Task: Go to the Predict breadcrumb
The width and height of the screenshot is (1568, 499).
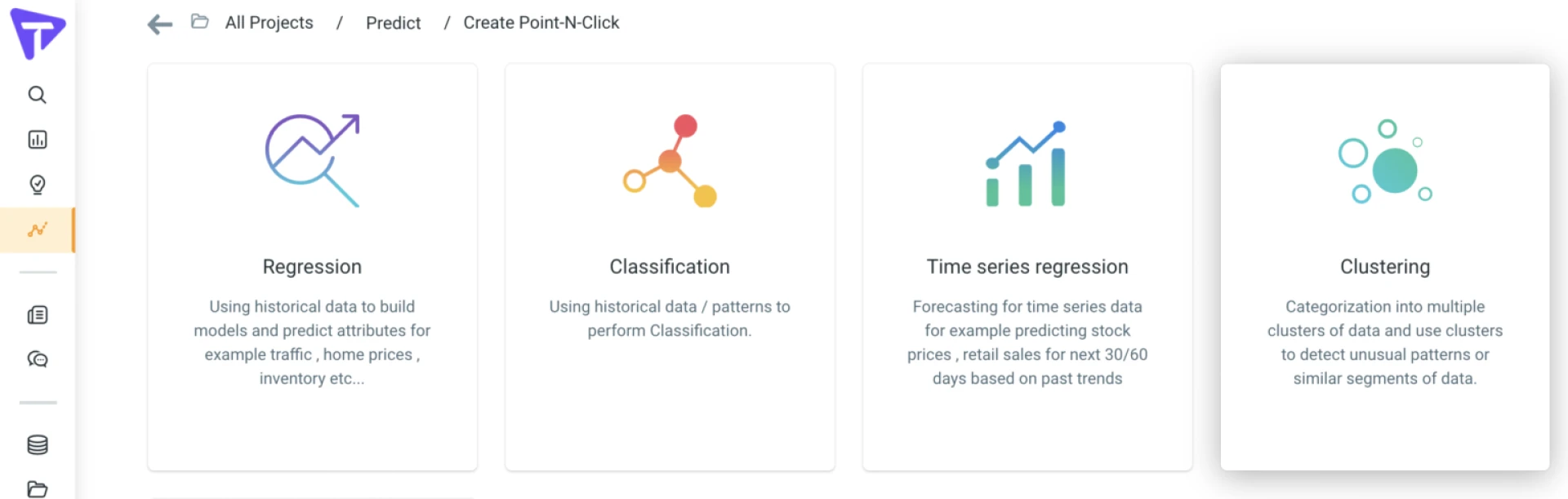Action: [x=393, y=23]
